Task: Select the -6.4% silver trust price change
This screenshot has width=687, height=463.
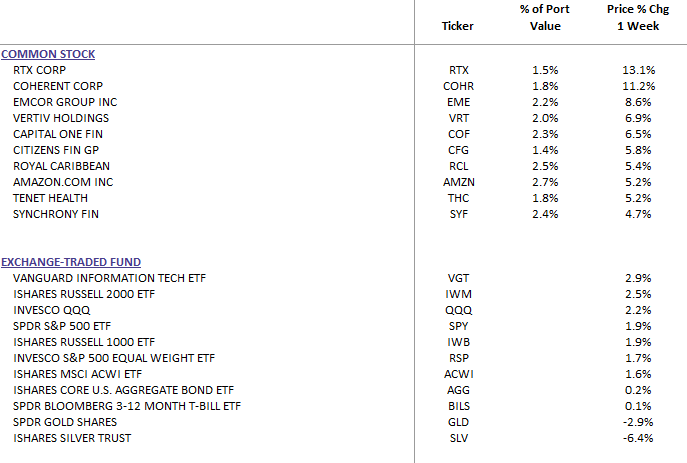Action: pos(638,438)
